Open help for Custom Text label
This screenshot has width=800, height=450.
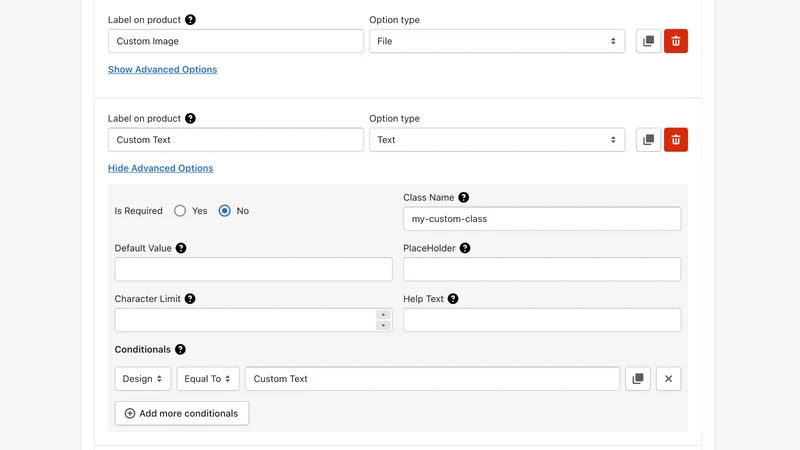[x=190, y=118]
